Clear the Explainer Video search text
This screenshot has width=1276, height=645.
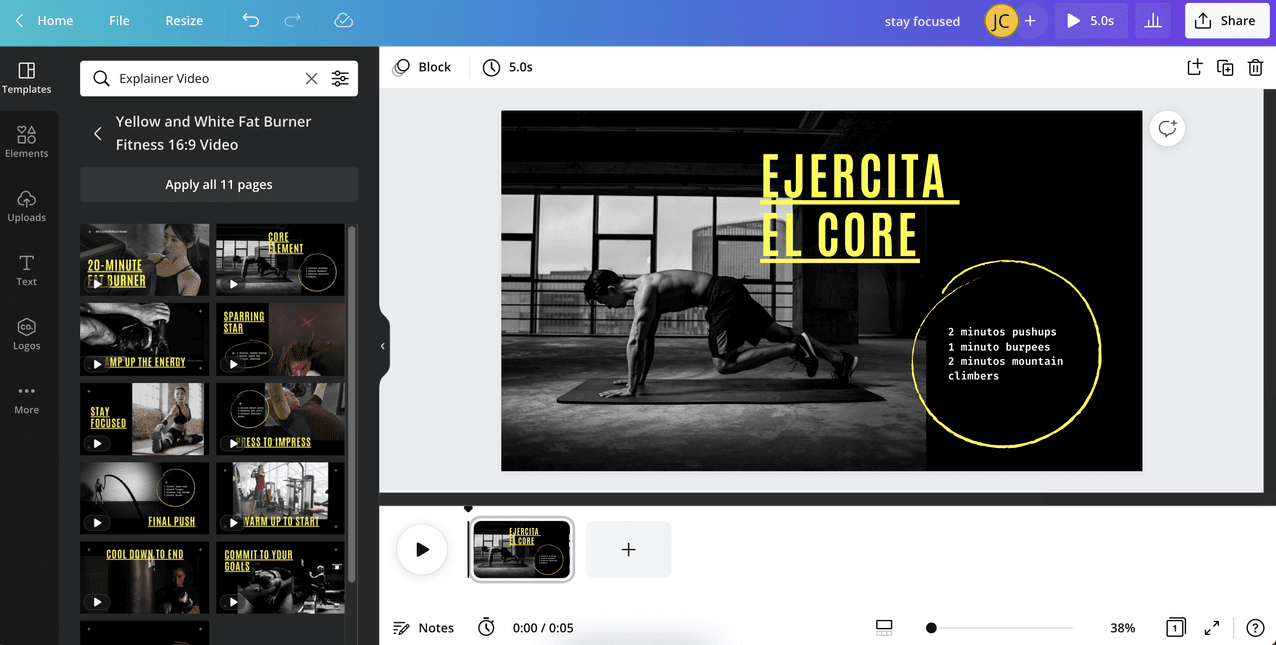click(x=311, y=78)
